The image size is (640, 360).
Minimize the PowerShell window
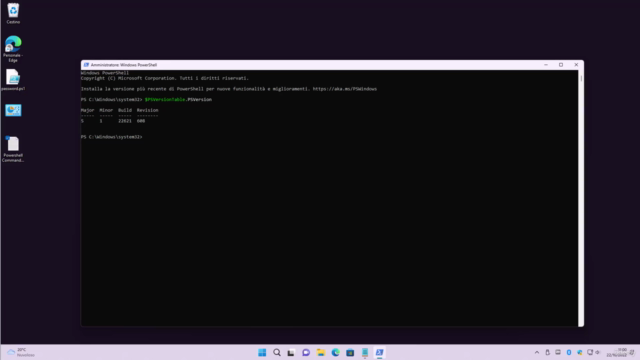(x=546, y=65)
